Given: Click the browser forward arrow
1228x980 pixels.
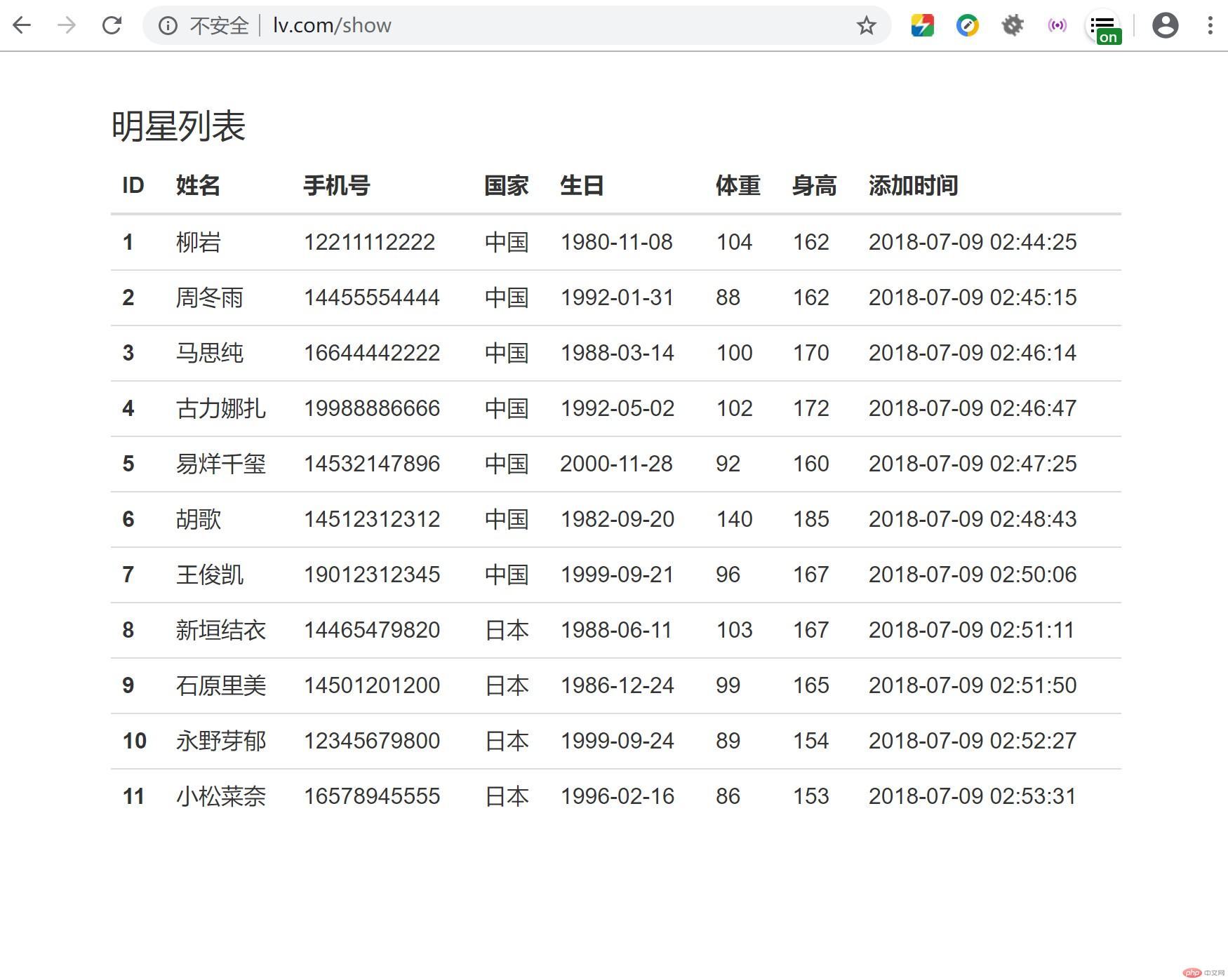Looking at the screenshot, I should pos(67,25).
